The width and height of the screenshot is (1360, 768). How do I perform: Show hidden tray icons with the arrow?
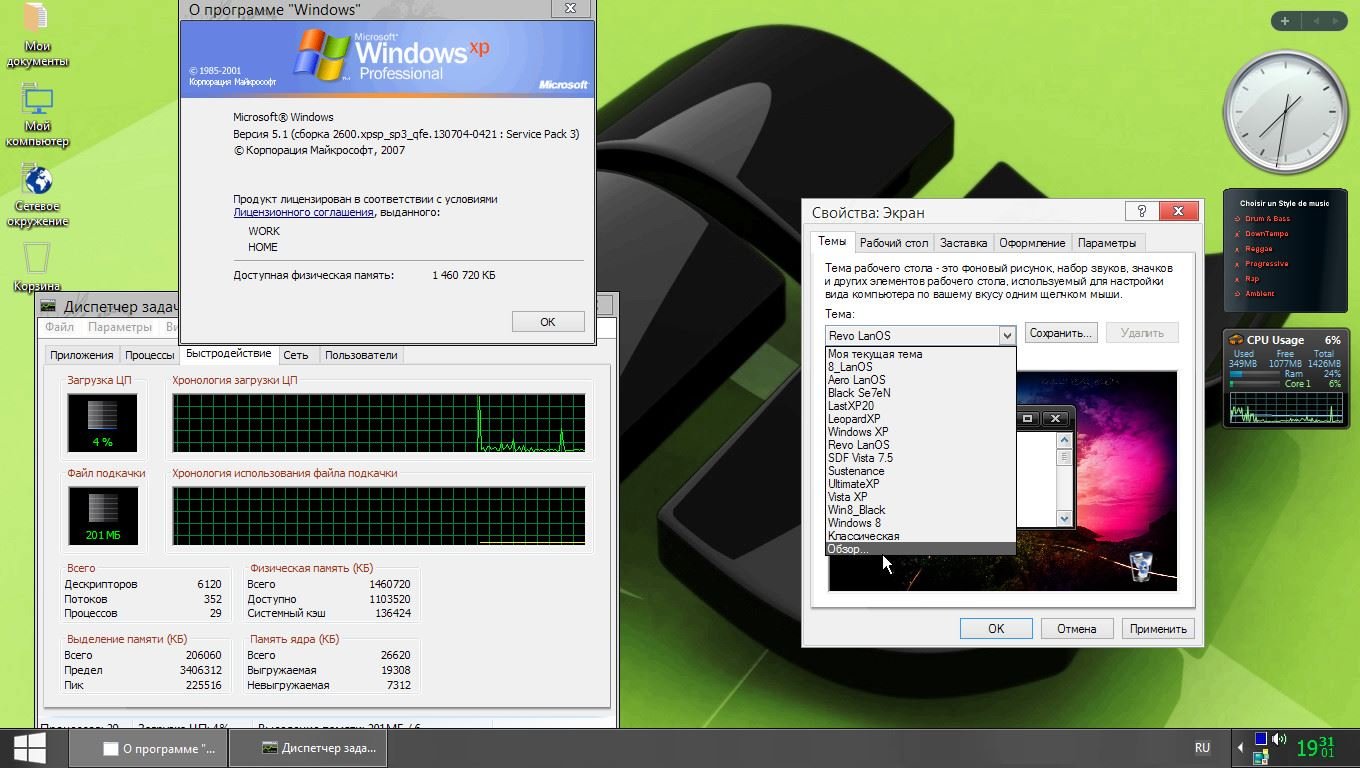pyautogui.click(x=1241, y=747)
